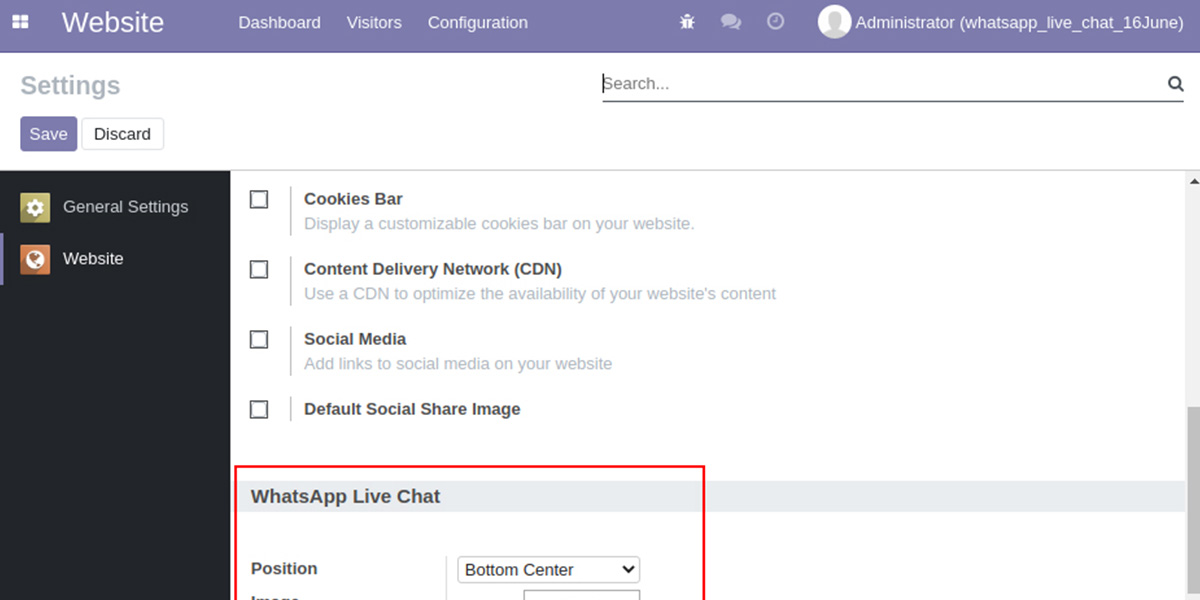
Task: Open the Dashboard menu
Action: tap(279, 22)
